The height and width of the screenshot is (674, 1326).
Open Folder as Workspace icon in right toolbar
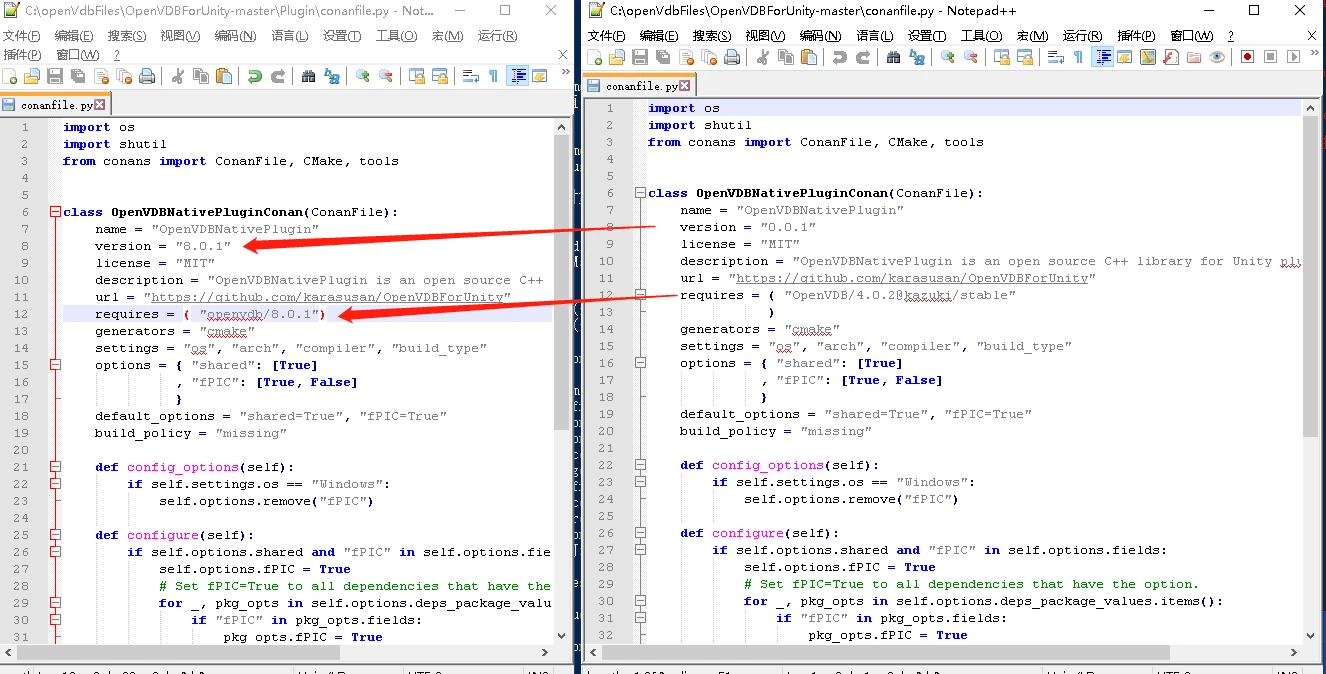(1194, 57)
